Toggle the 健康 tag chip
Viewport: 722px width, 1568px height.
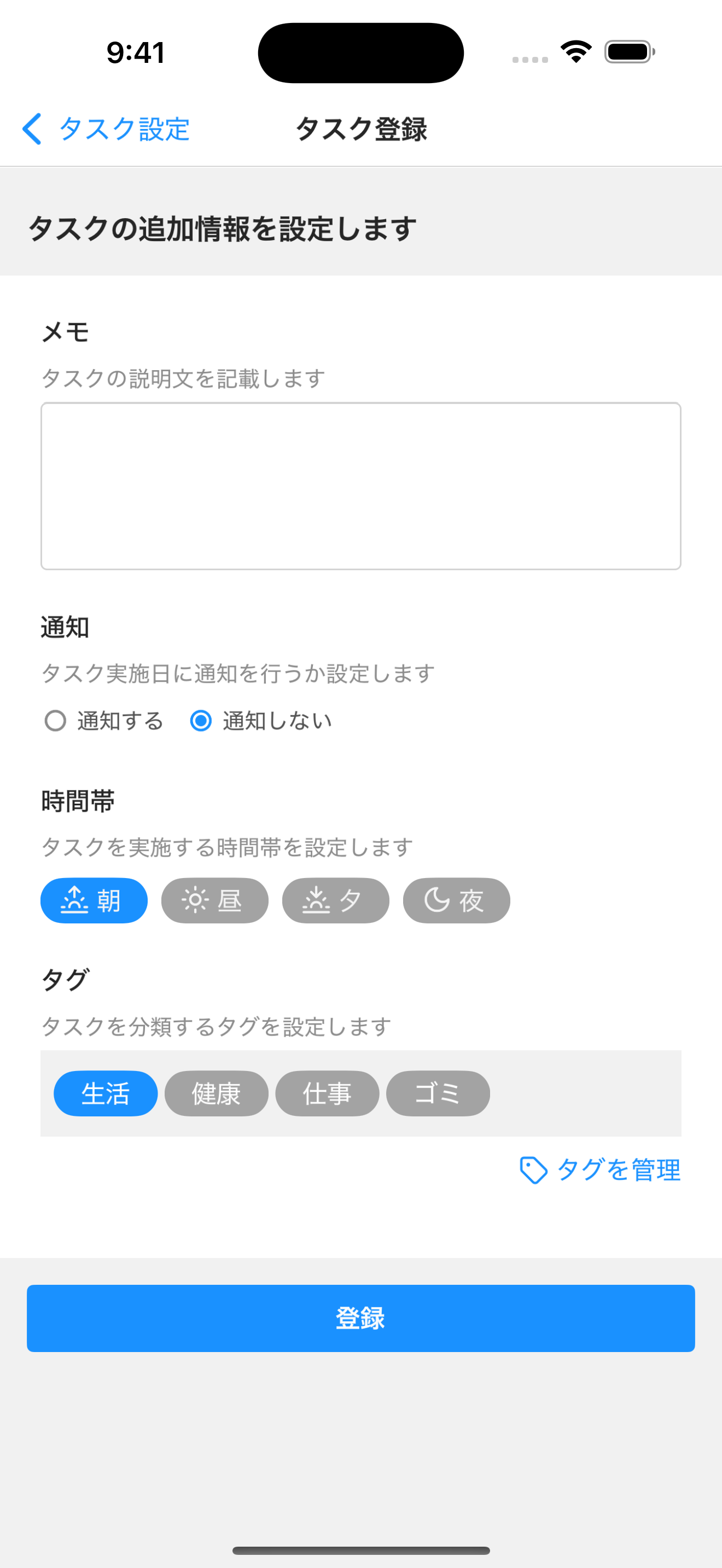click(x=216, y=1093)
